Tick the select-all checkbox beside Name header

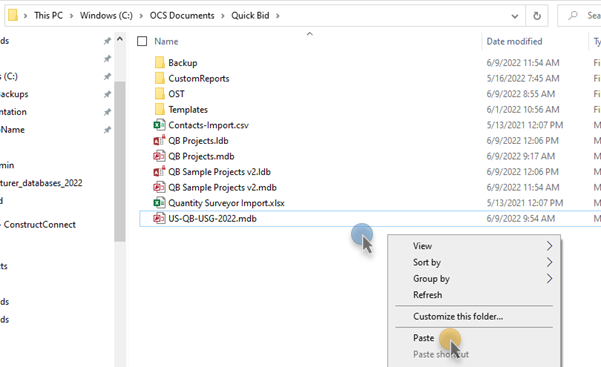point(142,41)
